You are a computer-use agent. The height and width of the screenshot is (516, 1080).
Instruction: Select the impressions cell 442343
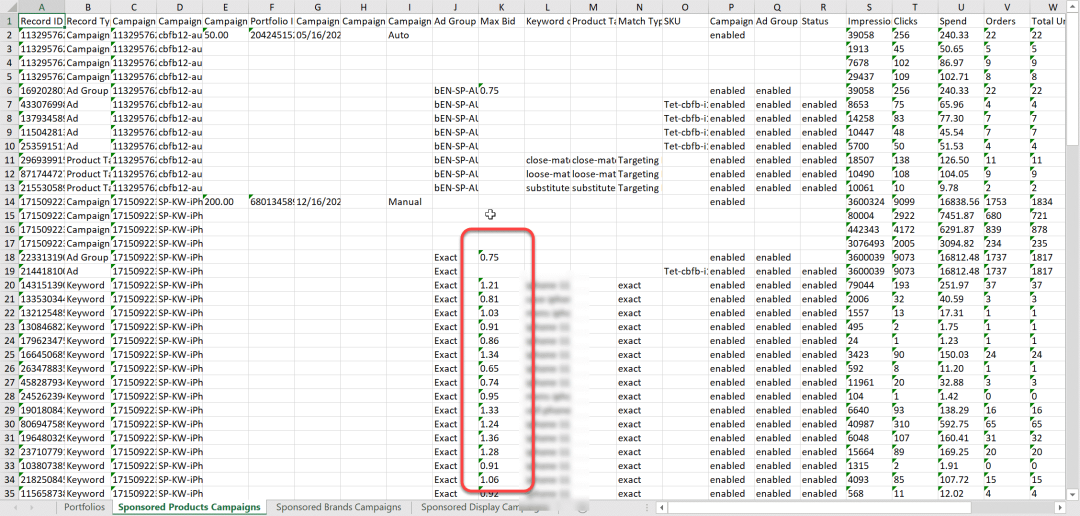click(868, 229)
